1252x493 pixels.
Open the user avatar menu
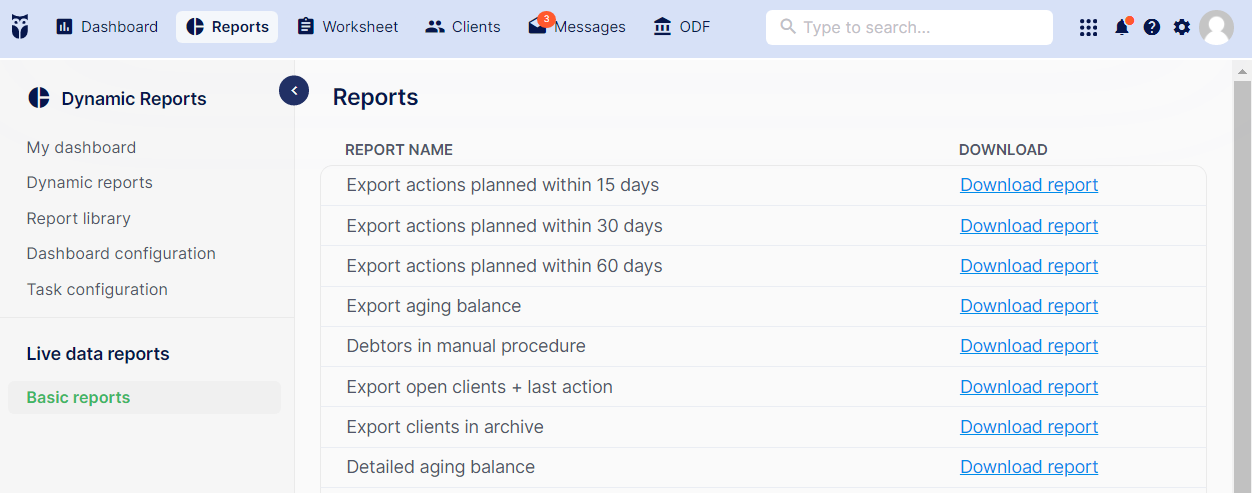pyautogui.click(x=1216, y=27)
